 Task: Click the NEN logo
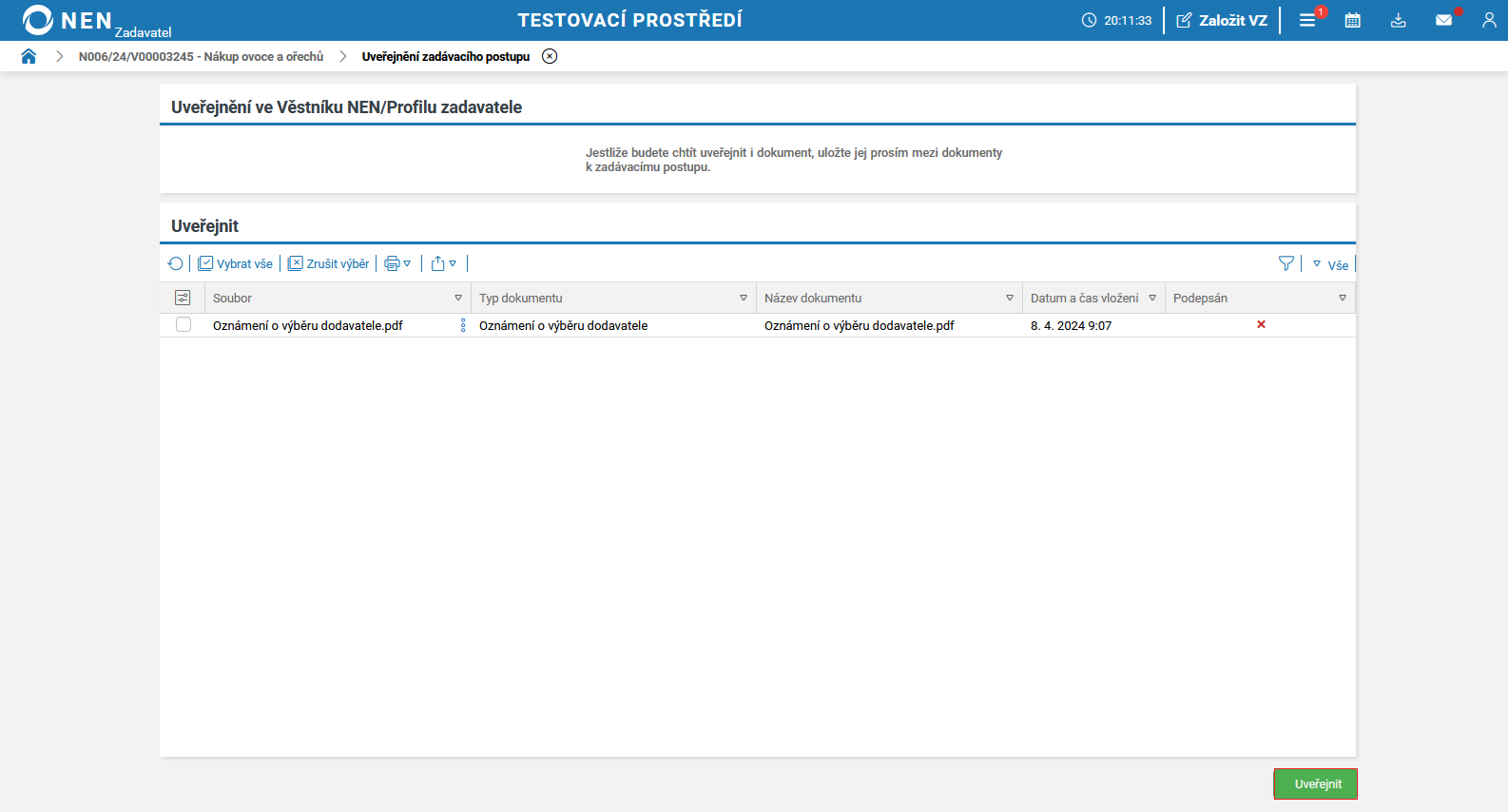coord(68,20)
